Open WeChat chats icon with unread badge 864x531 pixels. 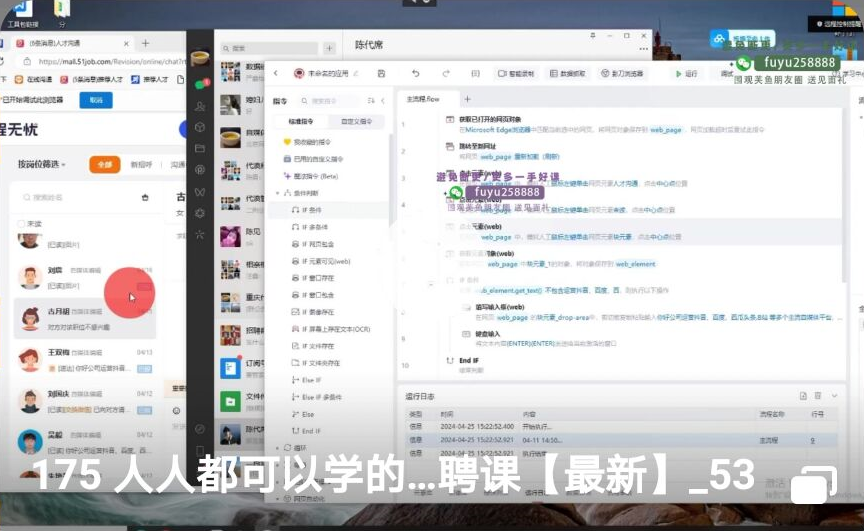click(x=201, y=83)
